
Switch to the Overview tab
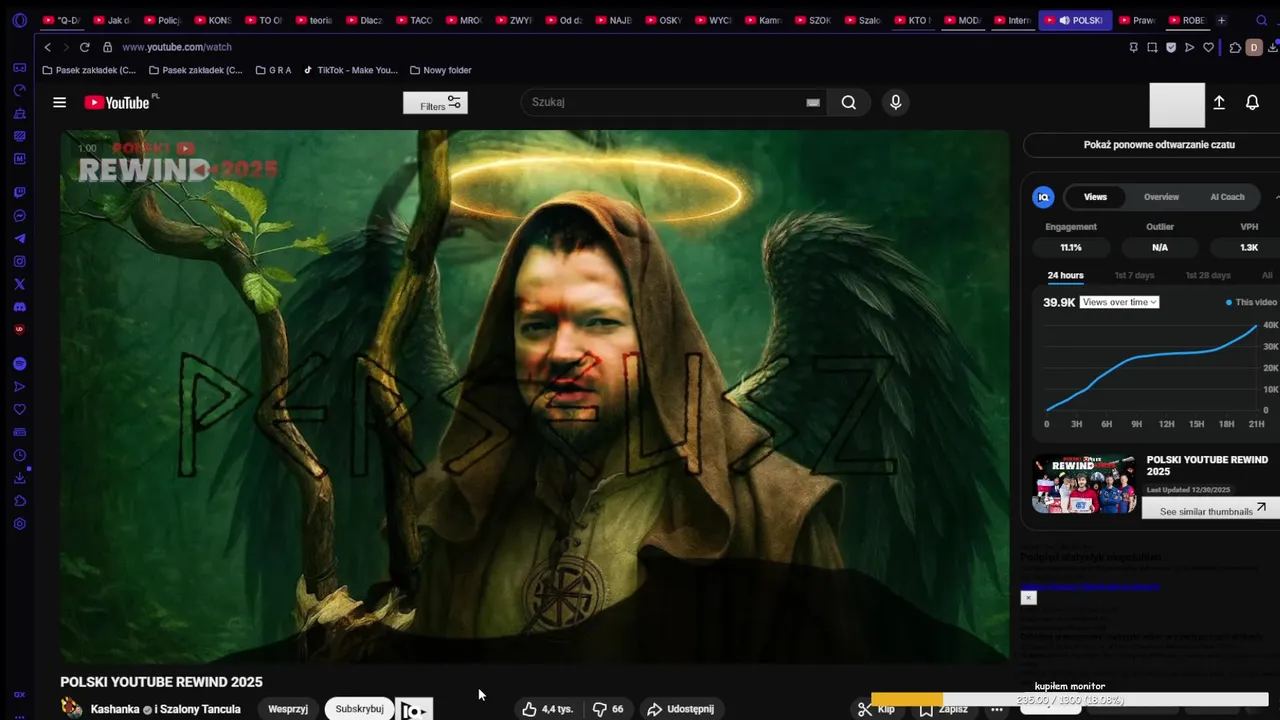1161,197
